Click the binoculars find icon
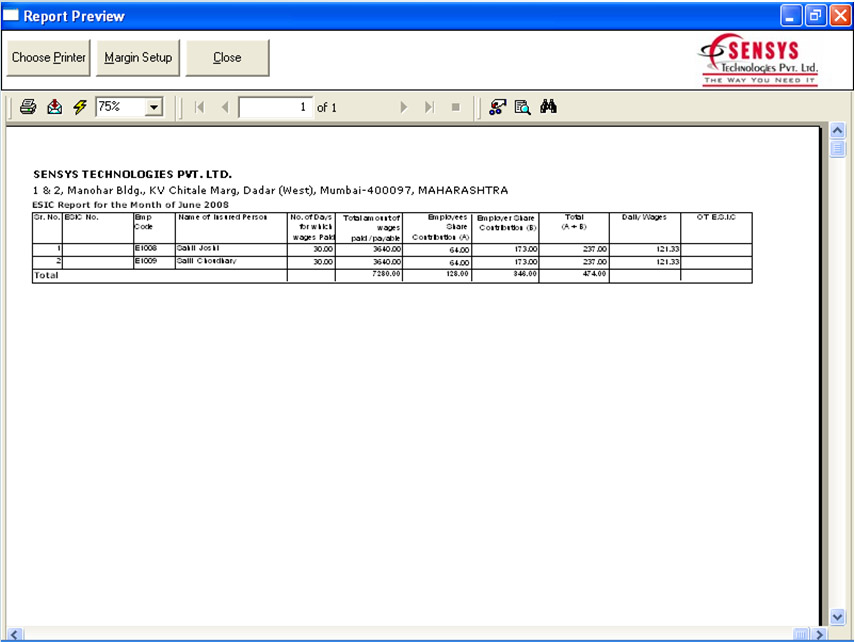855x642 pixels. point(549,106)
